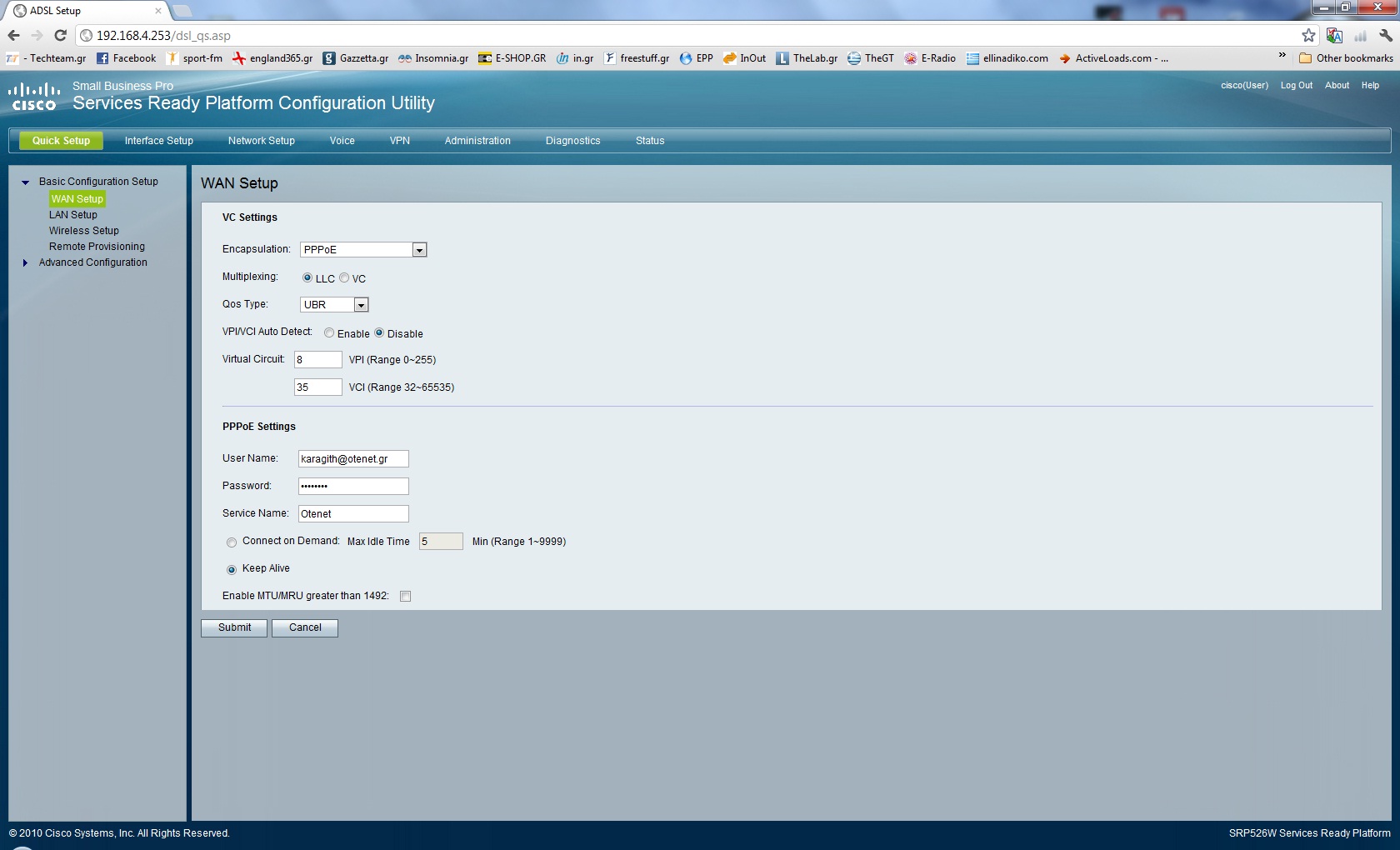Open the About link
The width and height of the screenshot is (1400, 850).
click(1337, 85)
